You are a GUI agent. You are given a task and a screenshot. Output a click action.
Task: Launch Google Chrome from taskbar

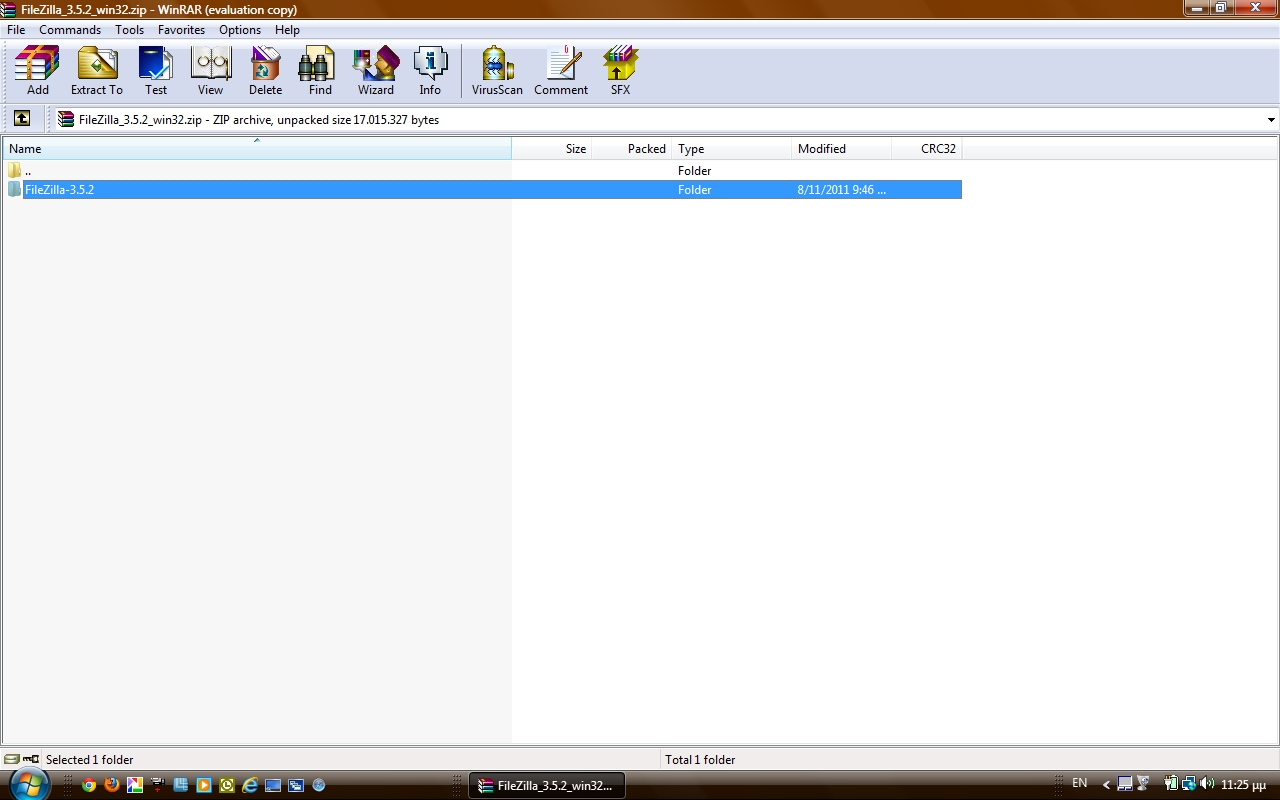(x=89, y=785)
